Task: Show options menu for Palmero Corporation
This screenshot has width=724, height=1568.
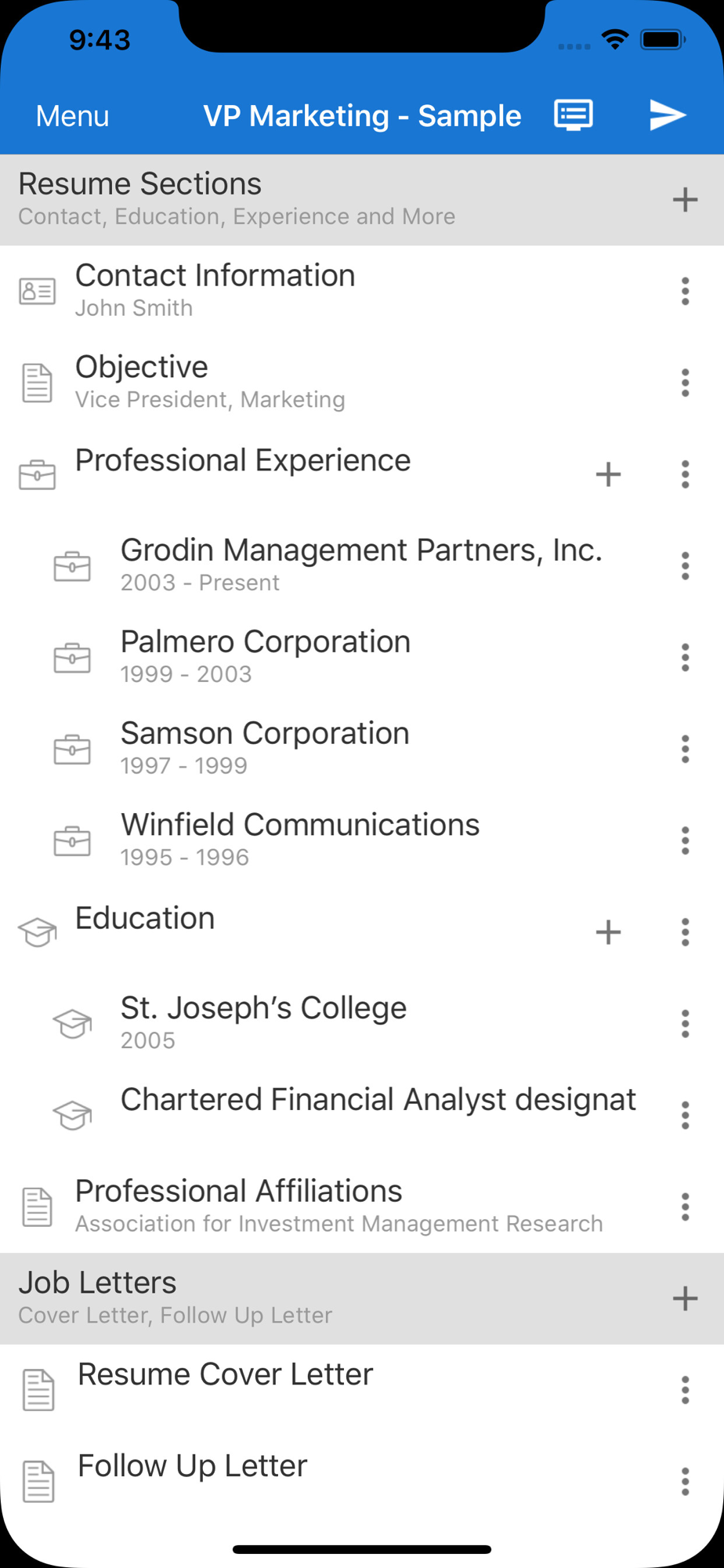Action: (x=685, y=658)
